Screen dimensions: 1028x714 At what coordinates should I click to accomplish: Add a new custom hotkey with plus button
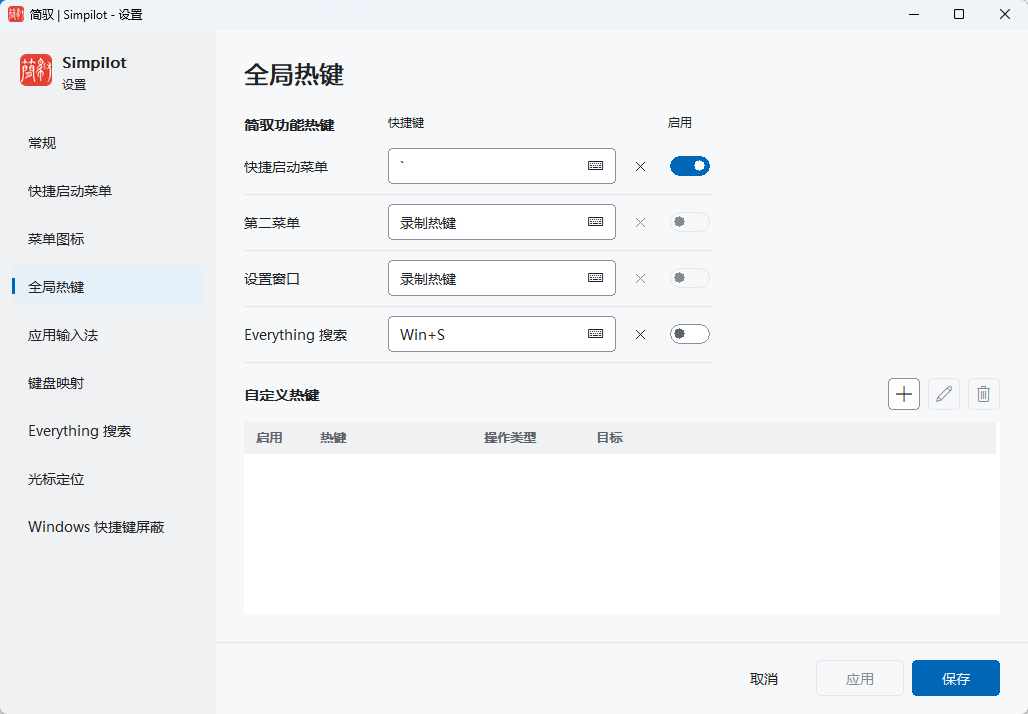click(x=903, y=394)
